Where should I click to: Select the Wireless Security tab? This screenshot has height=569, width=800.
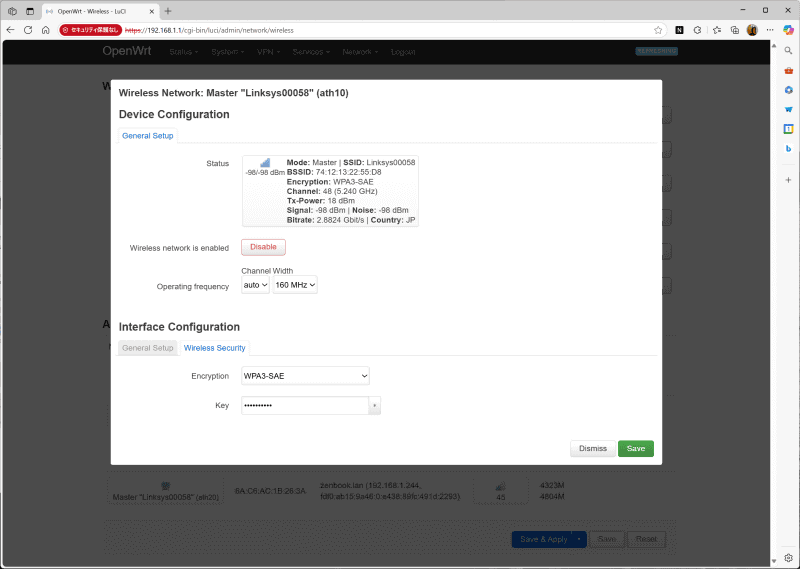[x=214, y=348]
